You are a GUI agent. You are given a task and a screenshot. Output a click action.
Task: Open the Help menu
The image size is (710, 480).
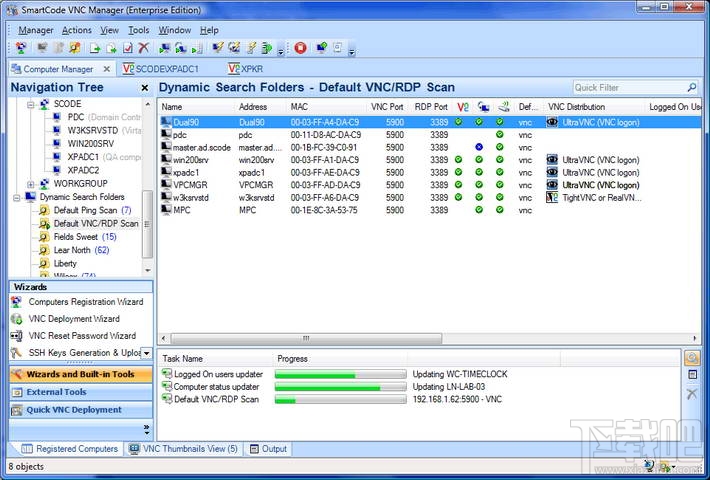click(x=209, y=30)
